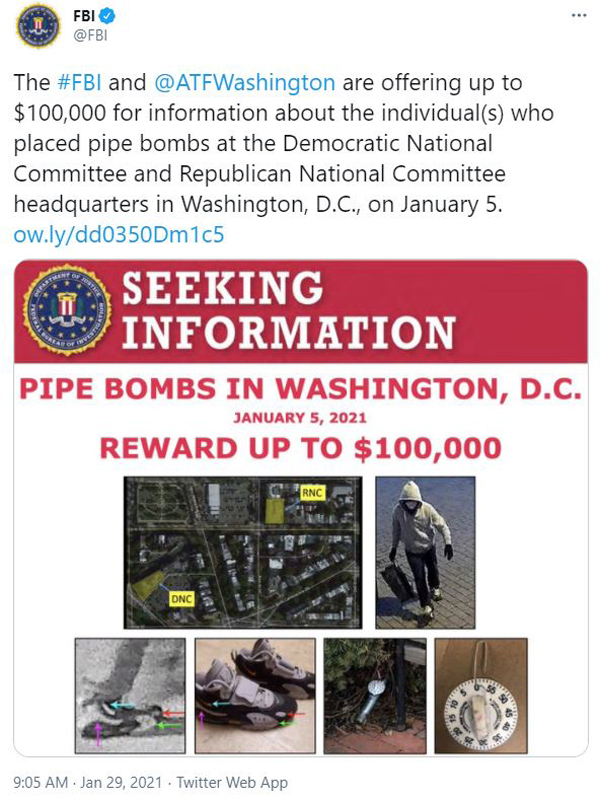The width and height of the screenshot is (600, 800).
Task: Click the FBI display name
Action: [x=84, y=16]
